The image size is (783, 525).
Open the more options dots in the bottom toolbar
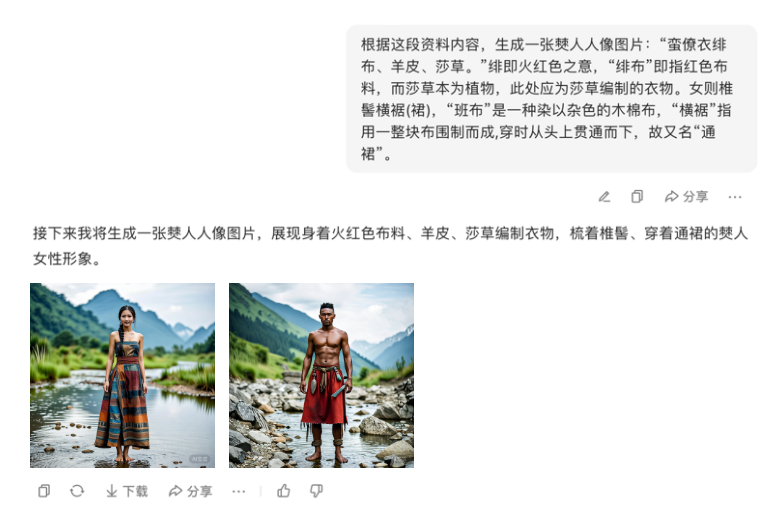click(239, 492)
